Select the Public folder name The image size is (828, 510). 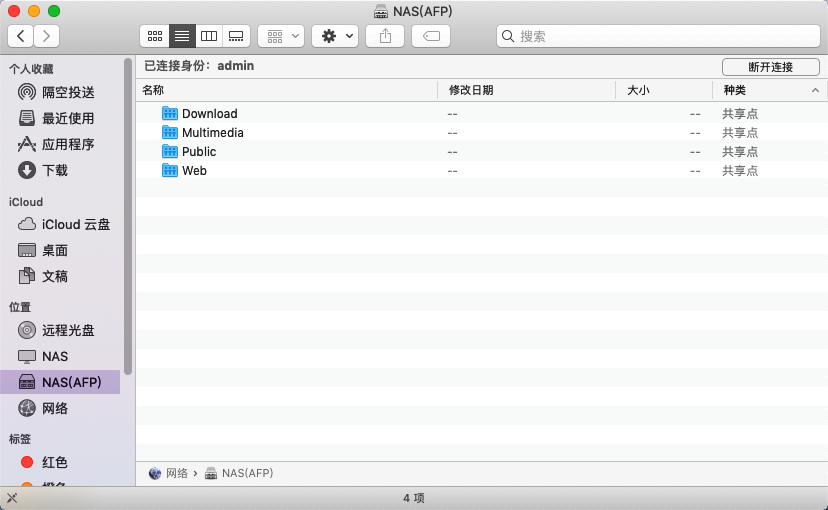[x=199, y=152]
